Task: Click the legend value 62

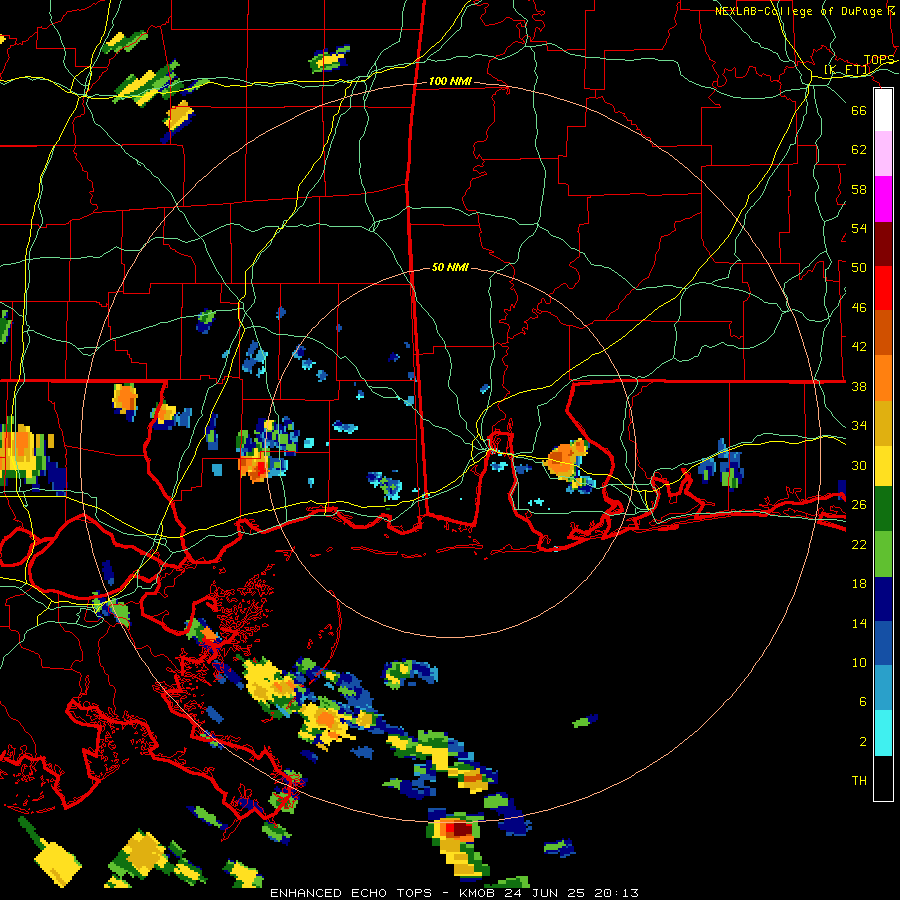Action: [x=859, y=149]
